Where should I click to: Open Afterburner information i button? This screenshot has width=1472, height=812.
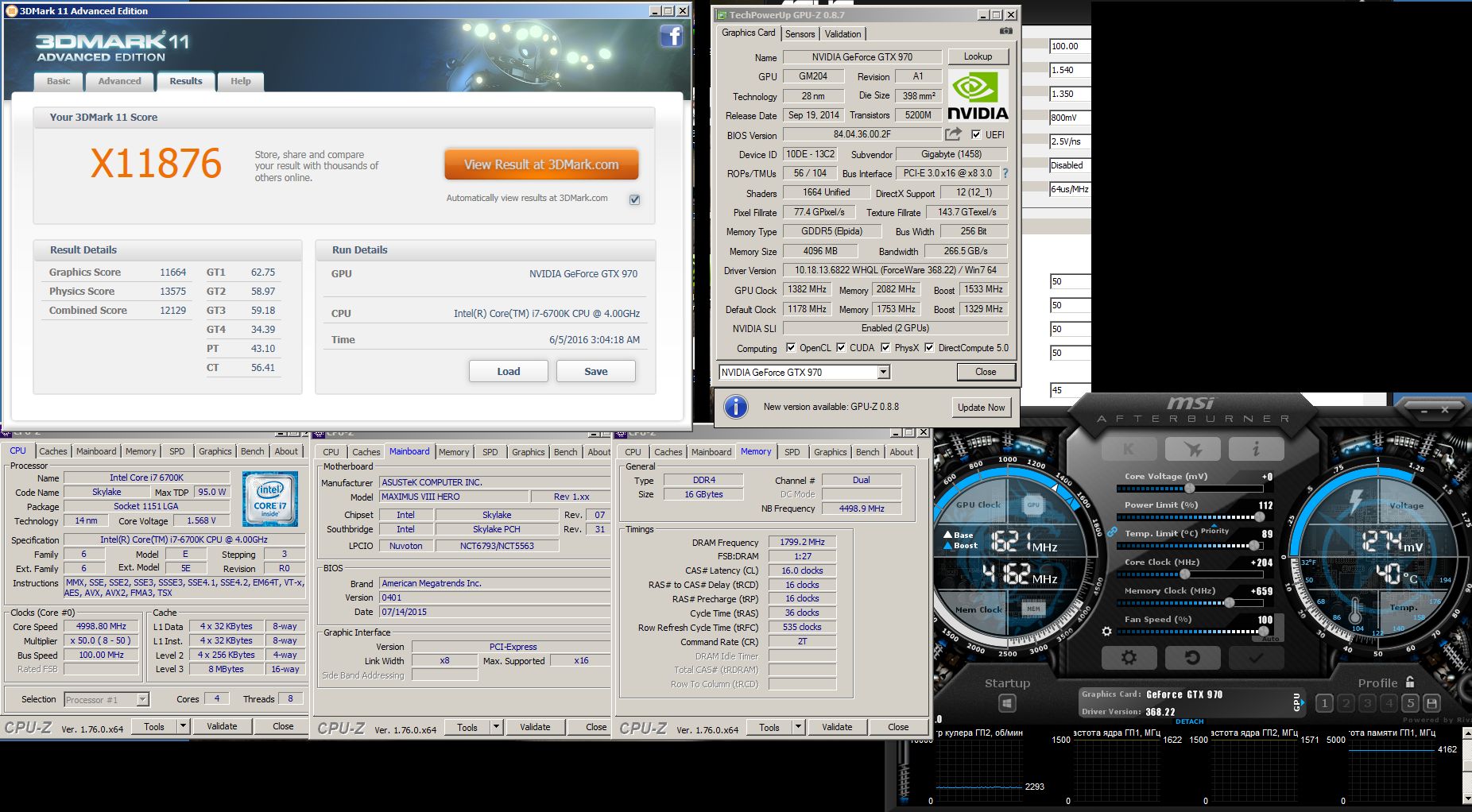1256,449
